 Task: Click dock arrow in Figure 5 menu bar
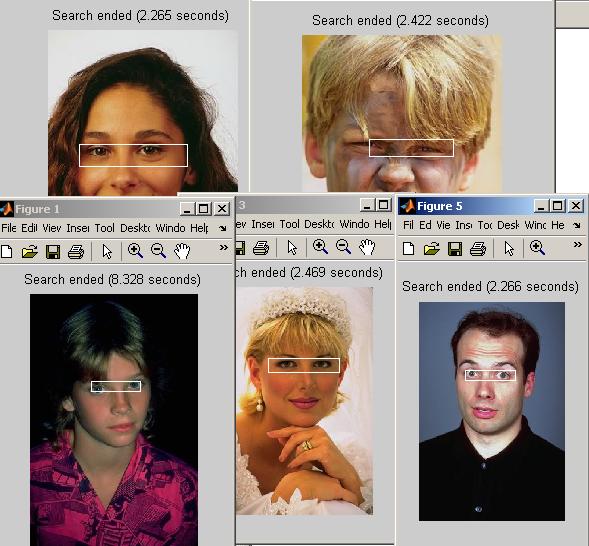coord(577,225)
